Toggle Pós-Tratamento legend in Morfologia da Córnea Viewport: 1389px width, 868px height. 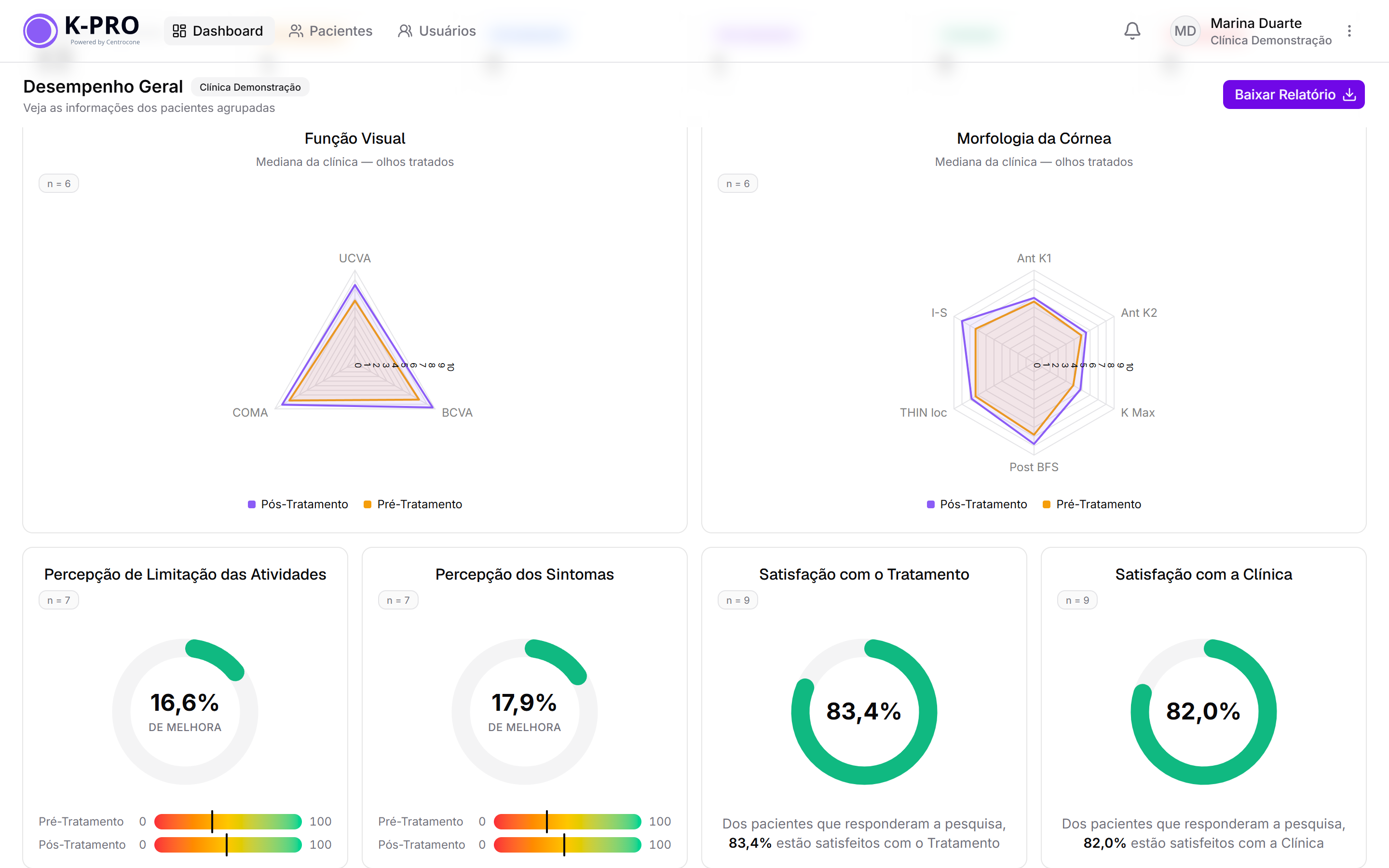pos(977,504)
